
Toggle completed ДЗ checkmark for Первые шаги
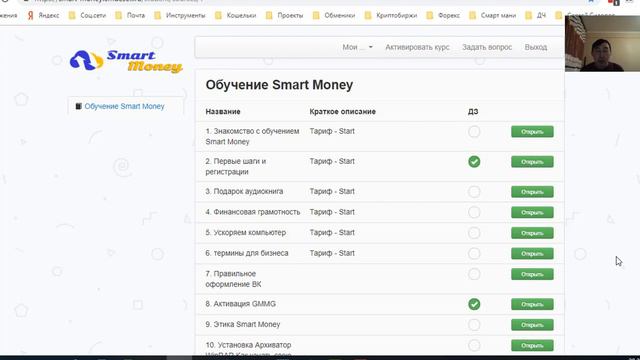pyautogui.click(x=474, y=162)
